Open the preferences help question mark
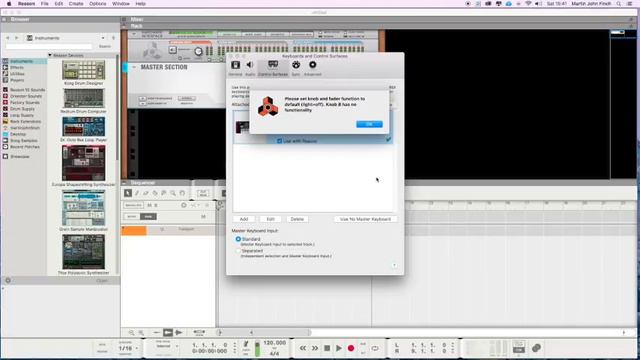This screenshot has width=640, height=360. 394,265
